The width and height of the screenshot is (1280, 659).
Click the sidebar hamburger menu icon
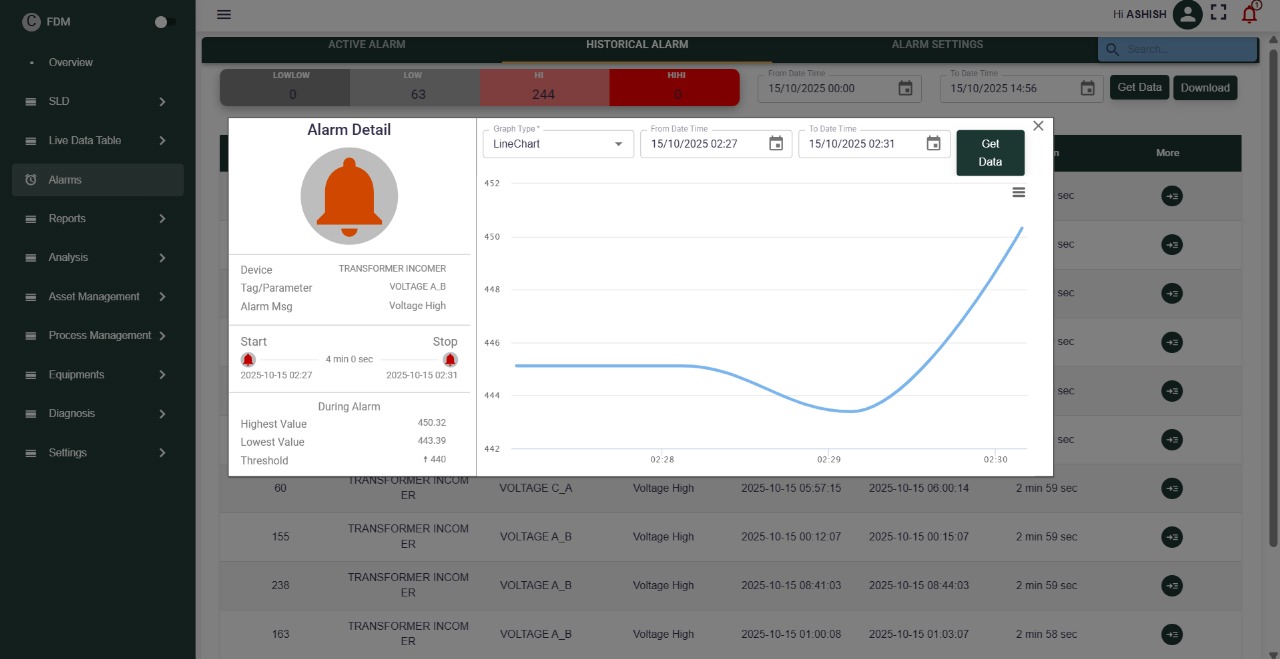point(223,14)
